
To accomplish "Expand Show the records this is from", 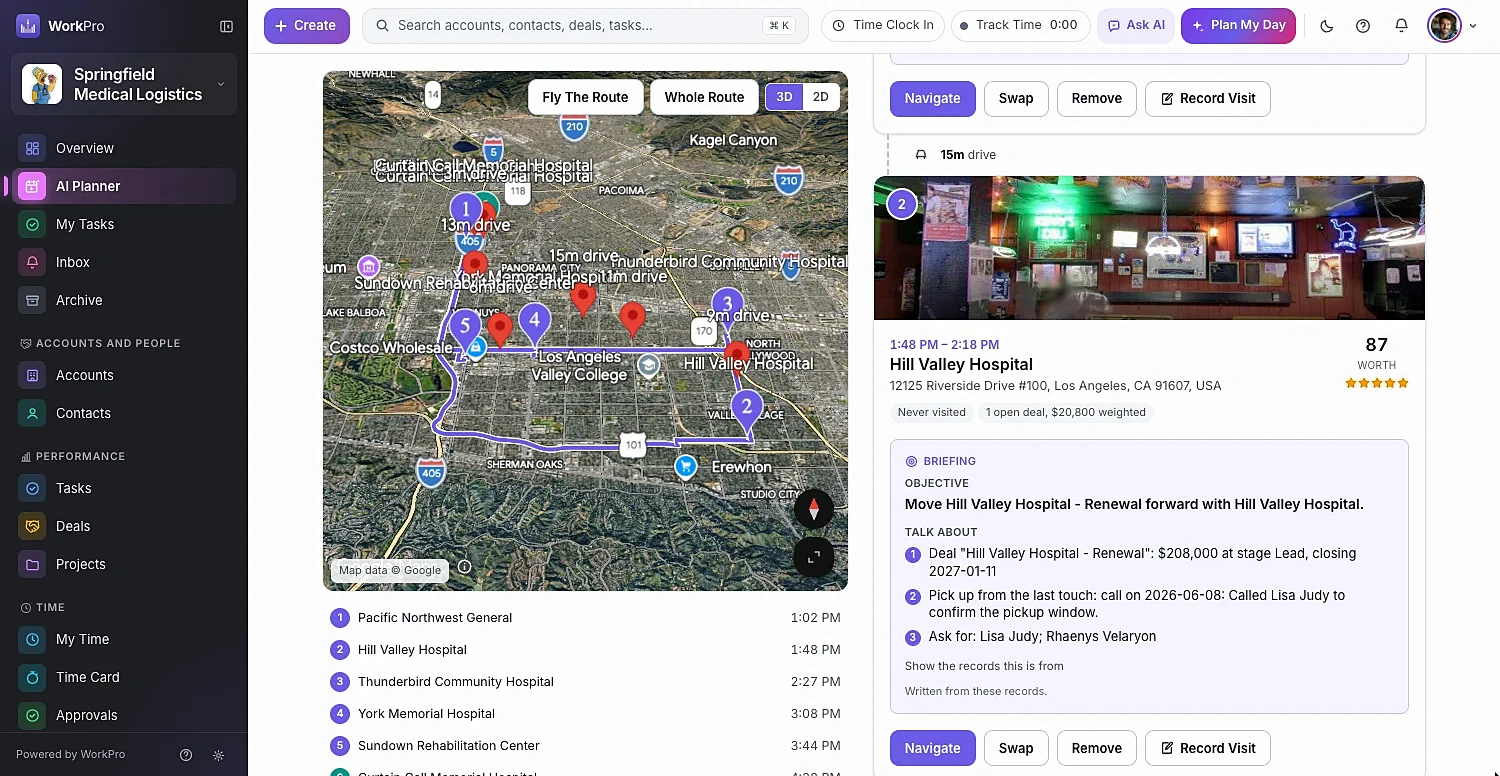I will tap(984, 666).
